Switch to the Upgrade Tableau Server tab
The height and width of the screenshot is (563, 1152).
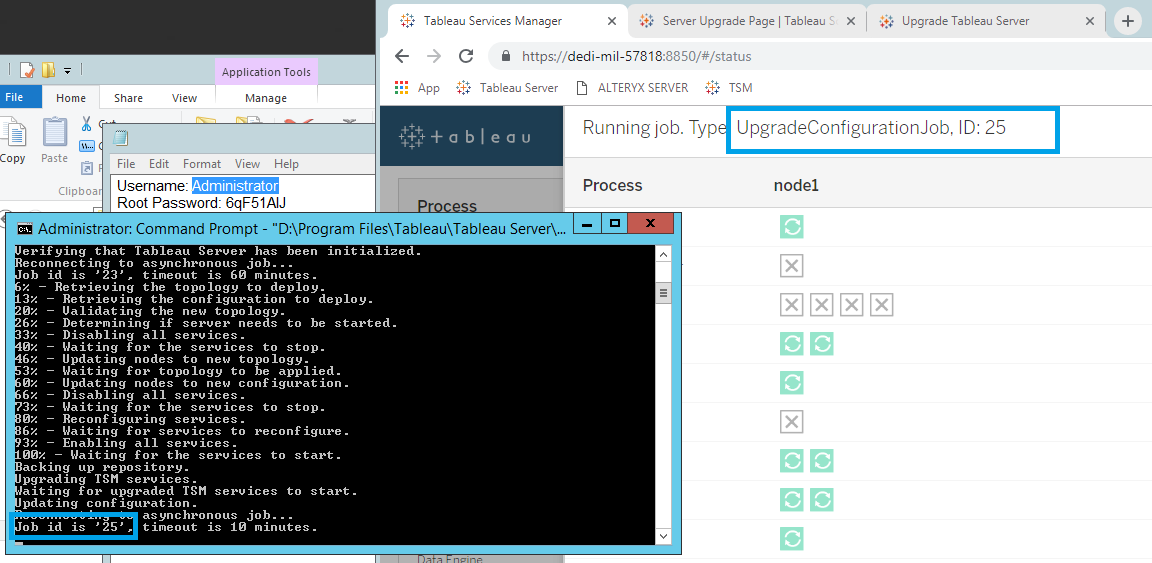tap(965, 21)
